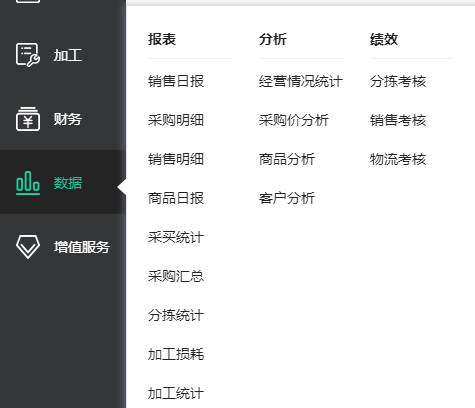The image size is (475, 408).
Task: Open 客户分析 page
Action: [x=287, y=198]
